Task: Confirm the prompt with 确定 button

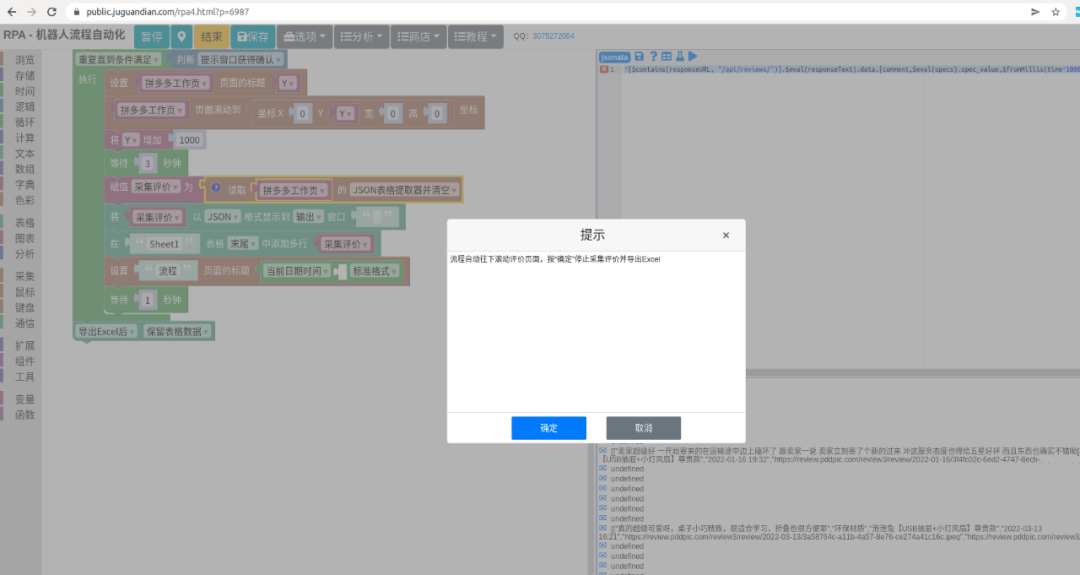Action: [x=548, y=428]
